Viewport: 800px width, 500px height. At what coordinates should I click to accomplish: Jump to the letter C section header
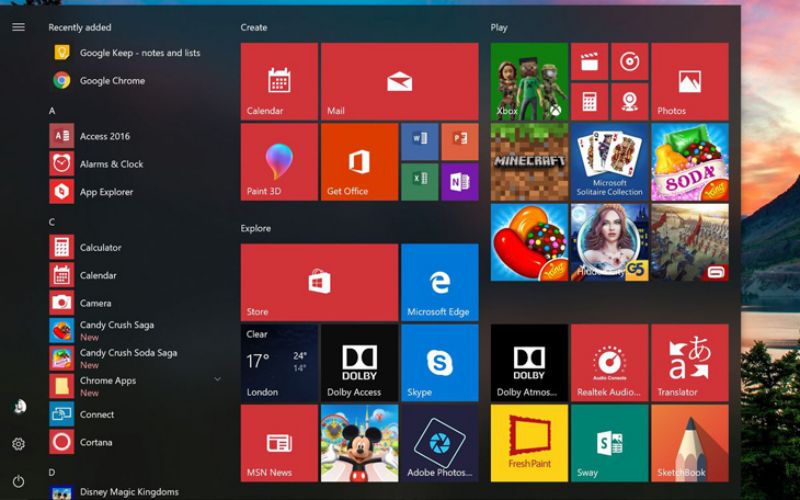coord(52,222)
